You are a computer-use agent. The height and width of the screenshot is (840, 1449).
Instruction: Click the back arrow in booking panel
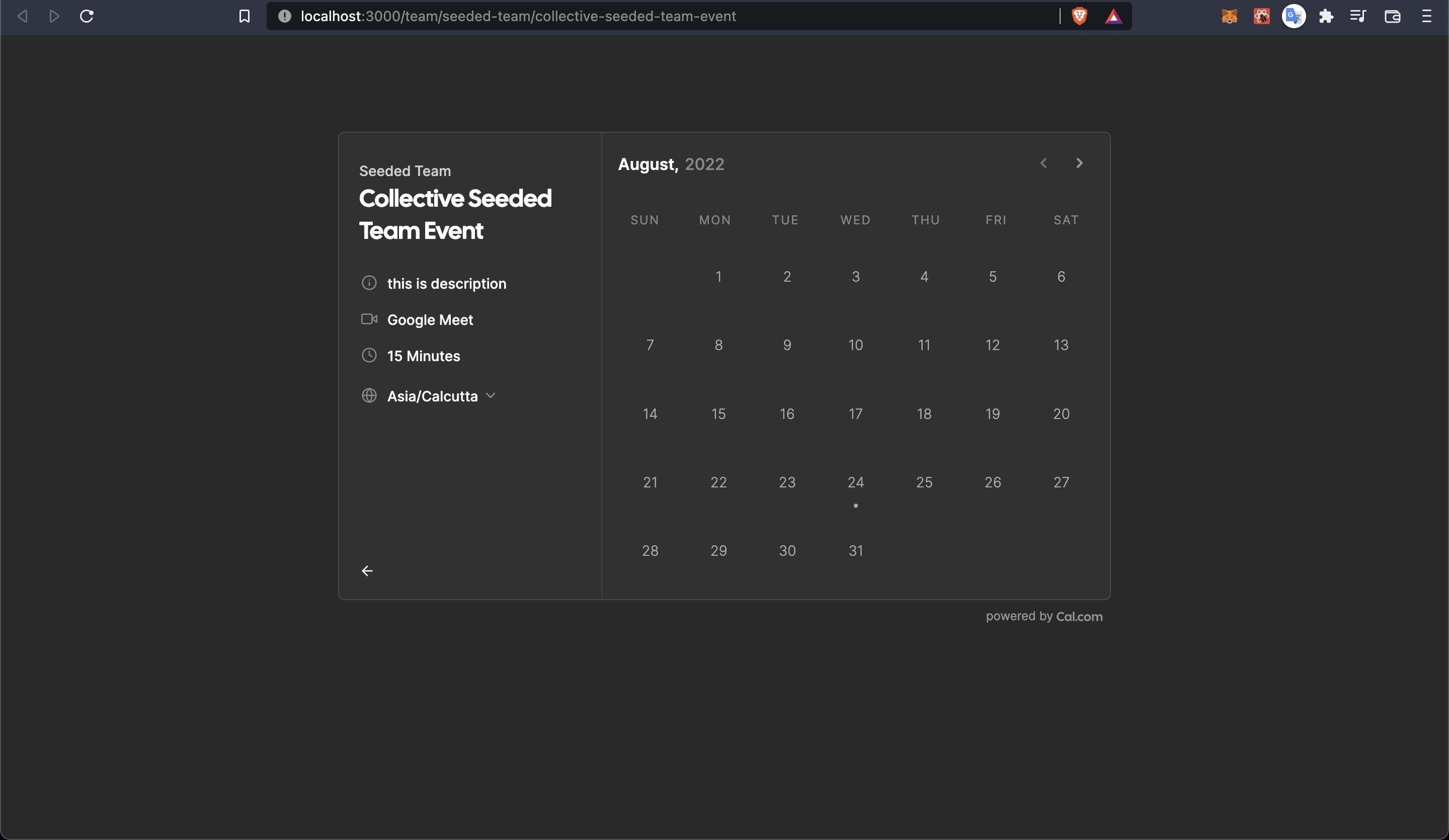367,570
